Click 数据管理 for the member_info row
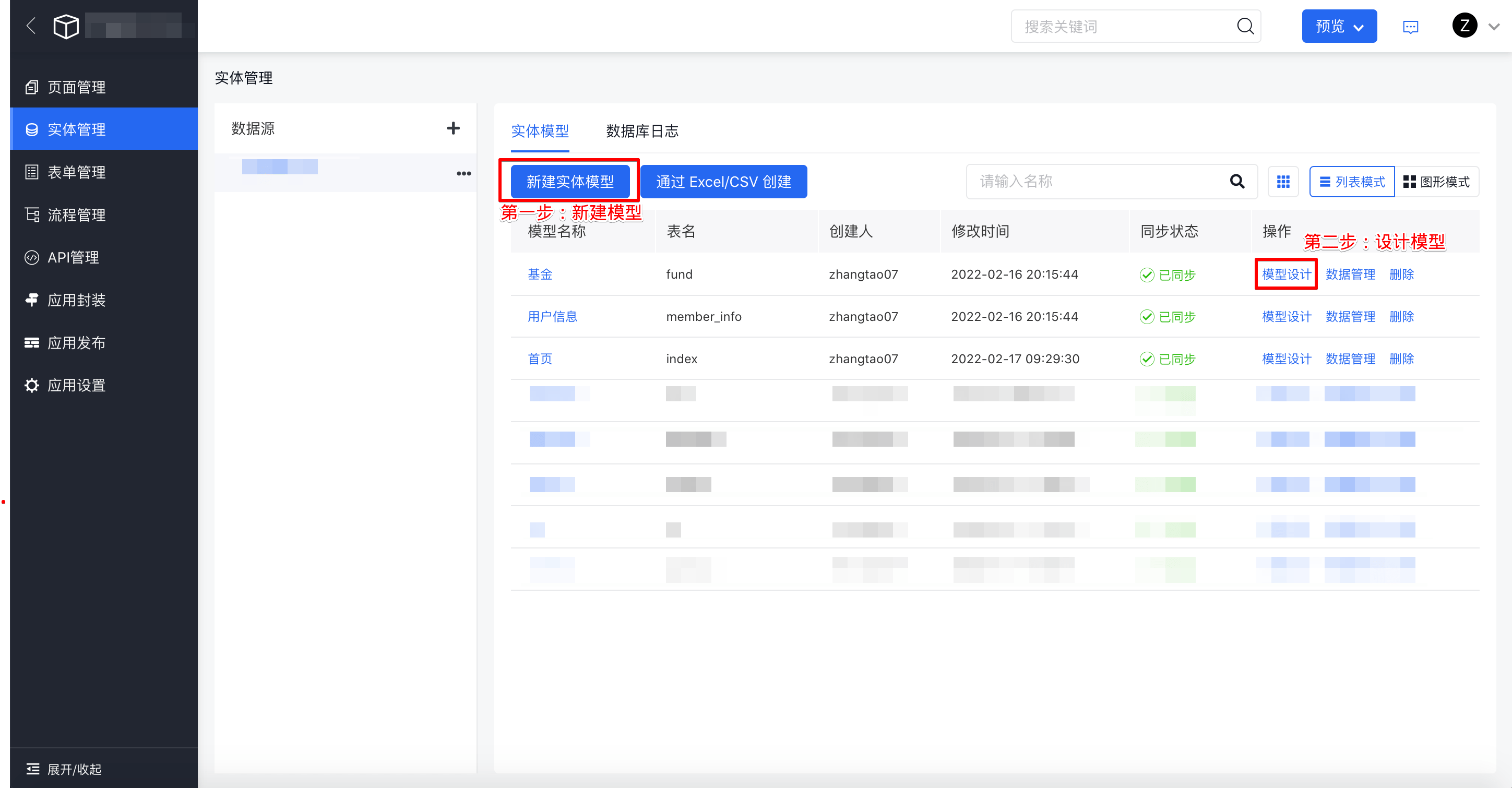1512x788 pixels. [1350, 316]
